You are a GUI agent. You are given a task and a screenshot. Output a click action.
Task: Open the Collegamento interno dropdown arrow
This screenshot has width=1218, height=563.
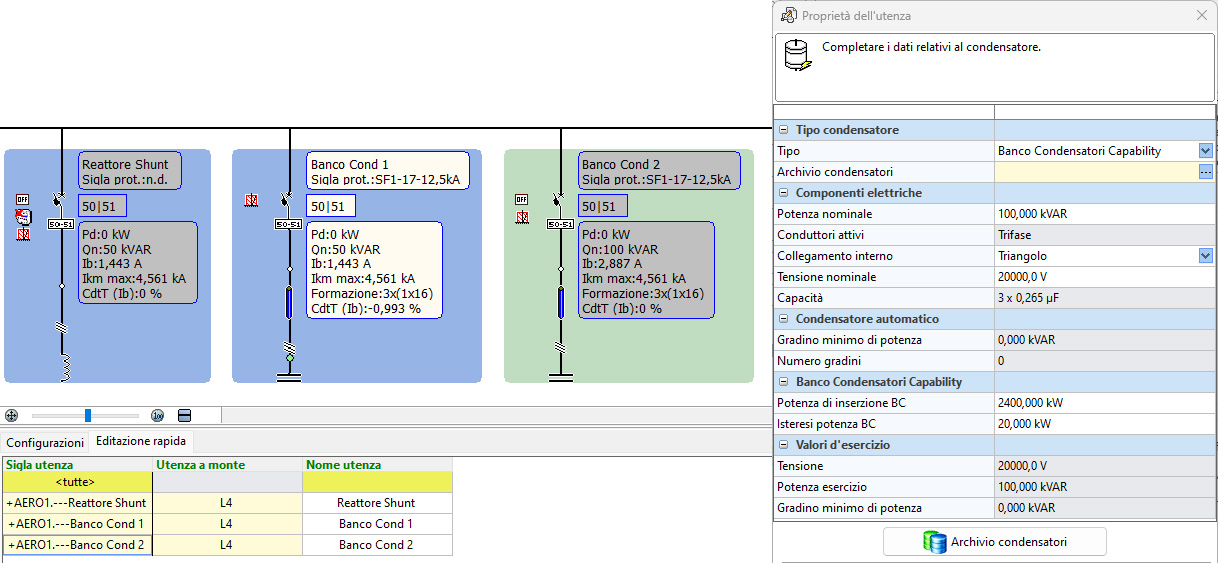coord(1205,256)
